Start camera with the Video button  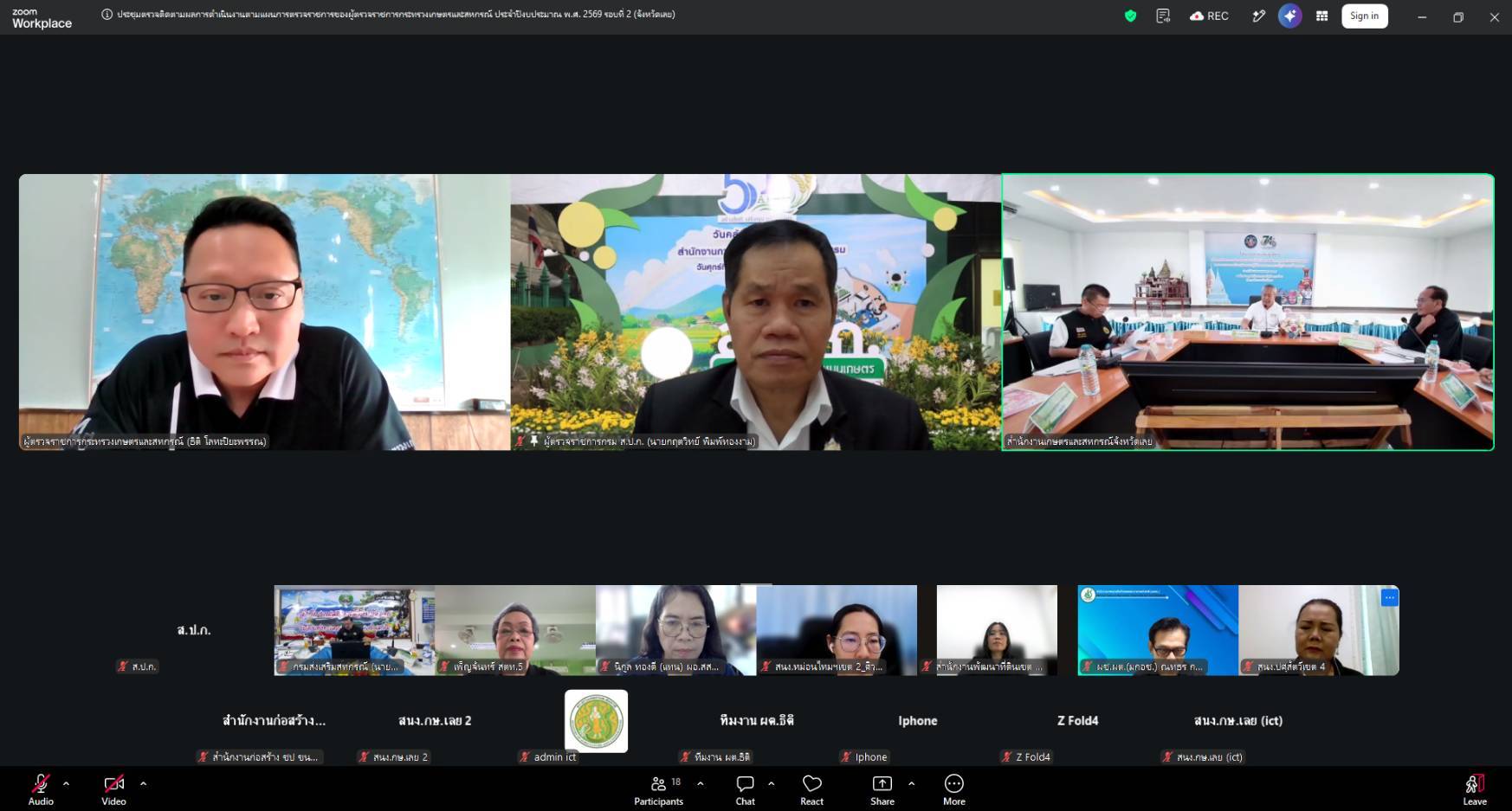pos(113,789)
